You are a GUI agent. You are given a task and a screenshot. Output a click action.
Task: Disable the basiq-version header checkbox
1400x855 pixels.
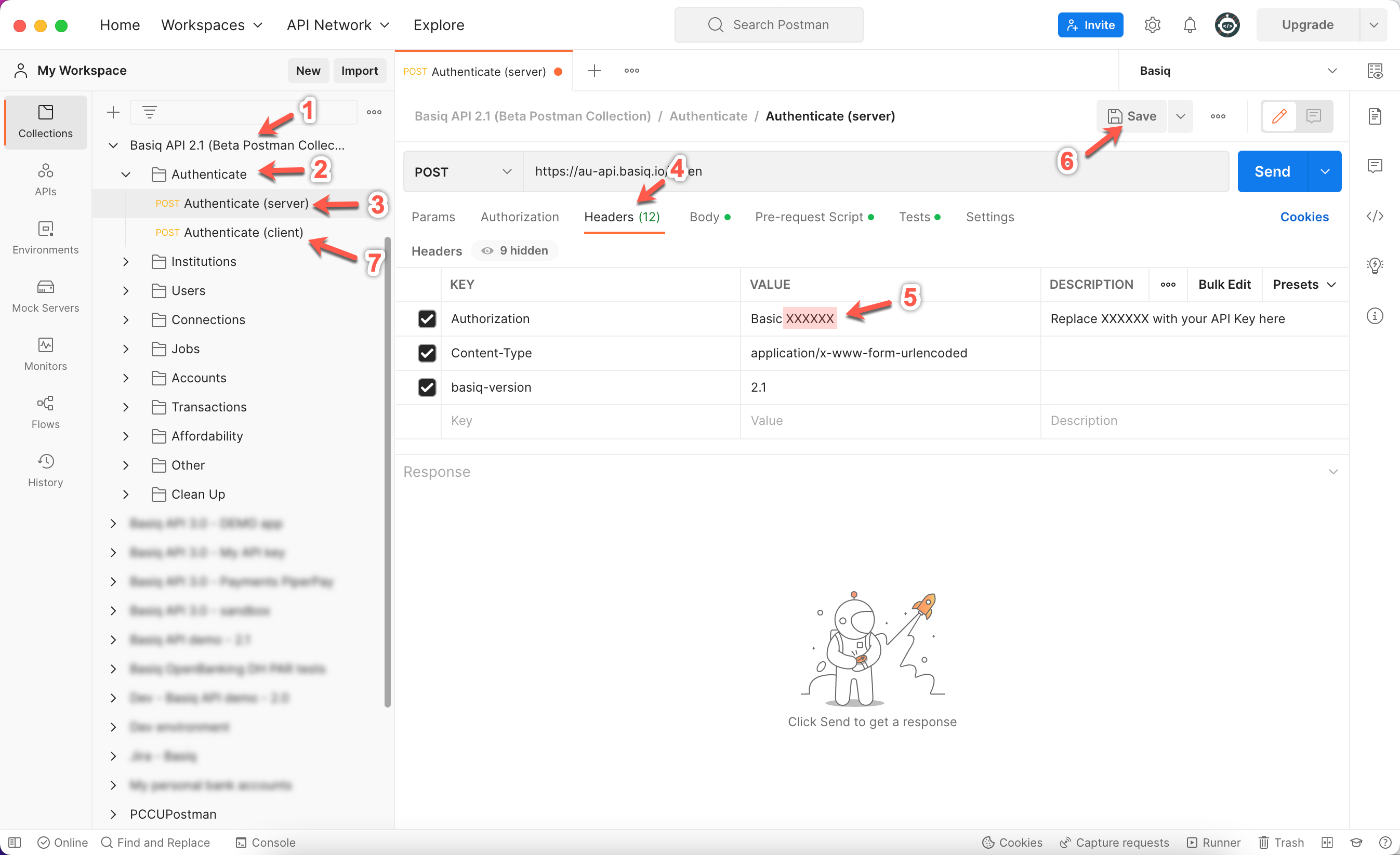[x=427, y=388]
